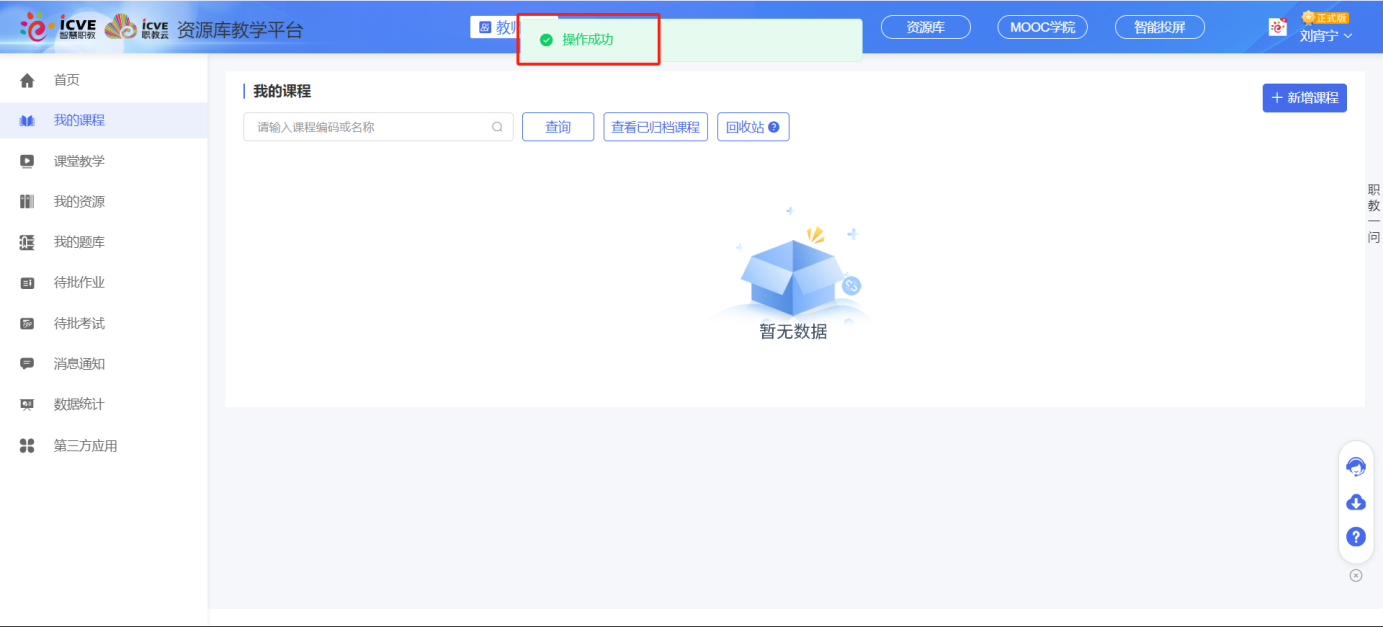Image resolution: width=1383 pixels, height=627 pixels.
Task: Click the online customer service headset icon
Action: coord(1356,466)
